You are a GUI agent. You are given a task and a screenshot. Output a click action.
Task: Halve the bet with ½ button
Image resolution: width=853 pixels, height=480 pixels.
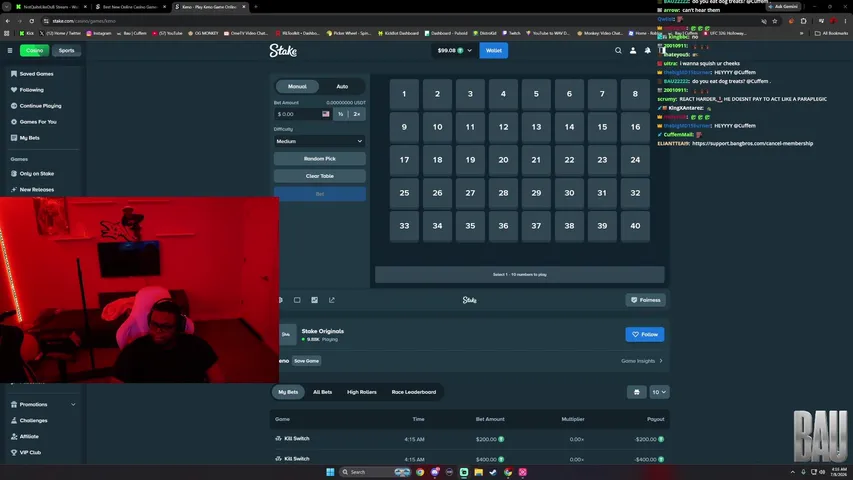341,114
